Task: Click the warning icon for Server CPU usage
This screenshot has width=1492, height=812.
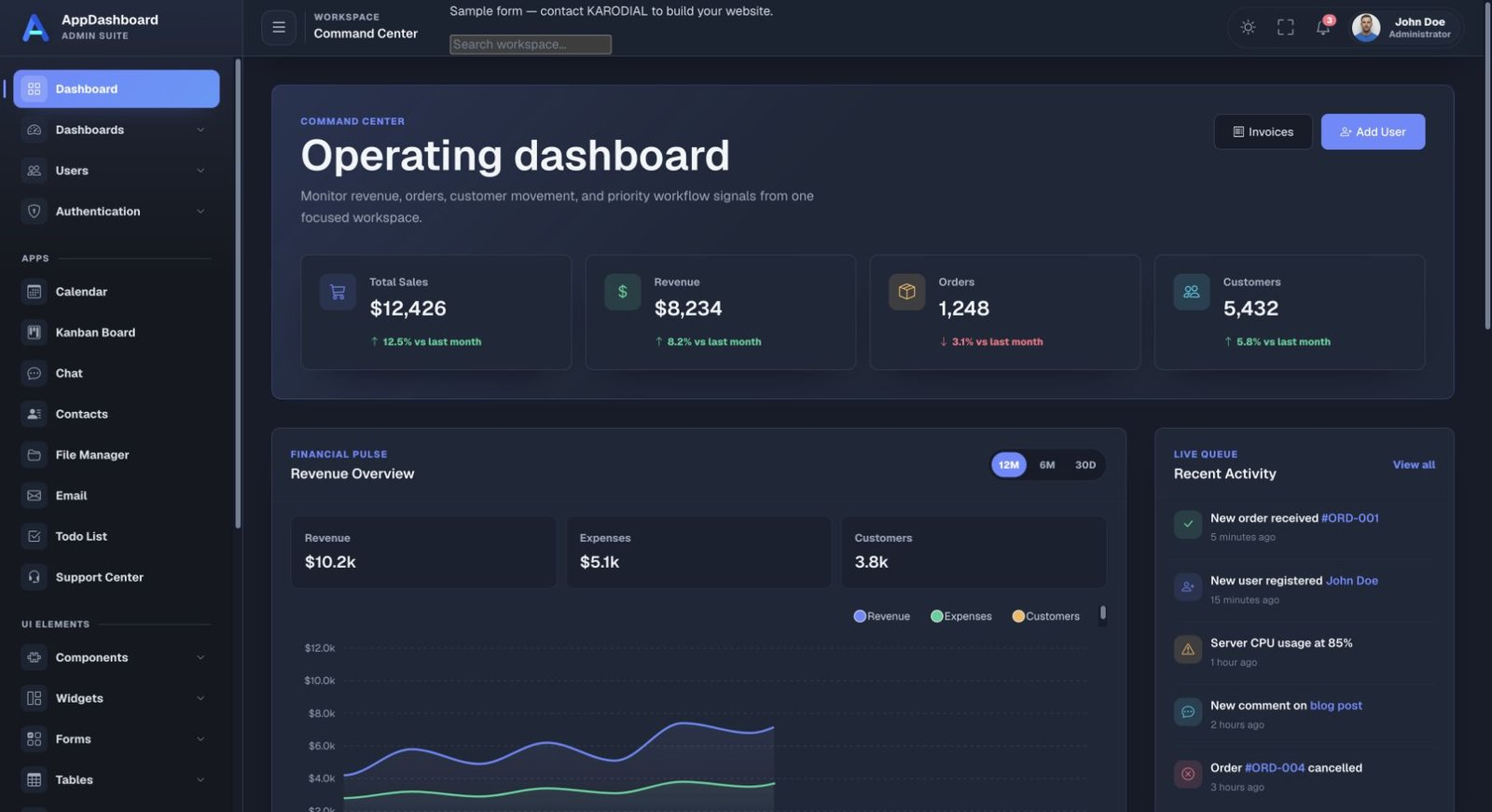Action: (1188, 649)
